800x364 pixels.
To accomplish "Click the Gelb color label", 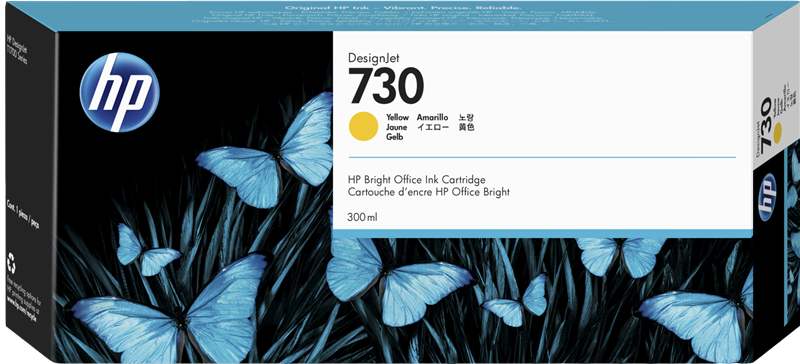I will (x=394, y=138).
